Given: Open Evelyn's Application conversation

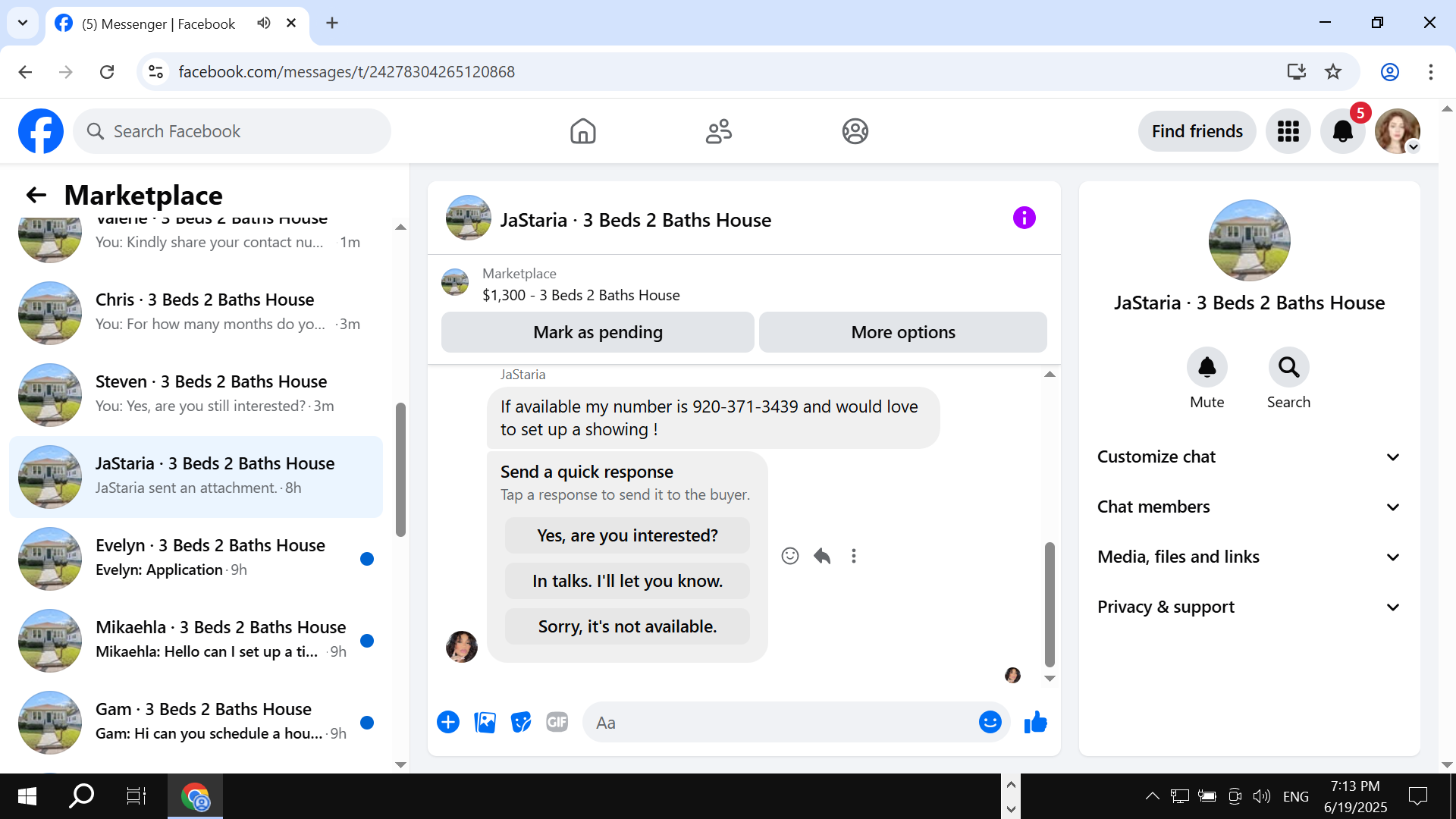Looking at the screenshot, I should [x=196, y=558].
